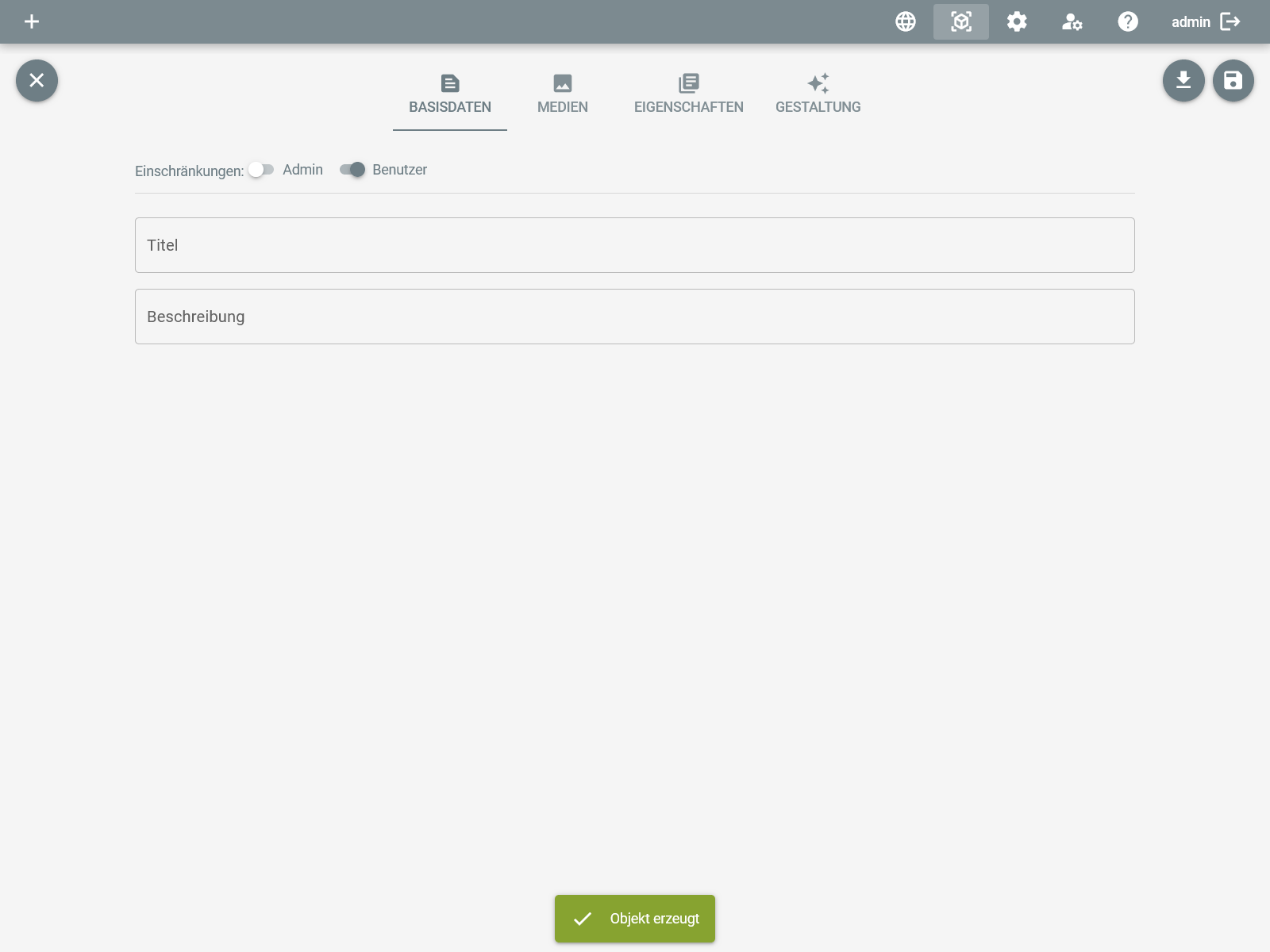Open the help question mark icon

pyautogui.click(x=1128, y=21)
